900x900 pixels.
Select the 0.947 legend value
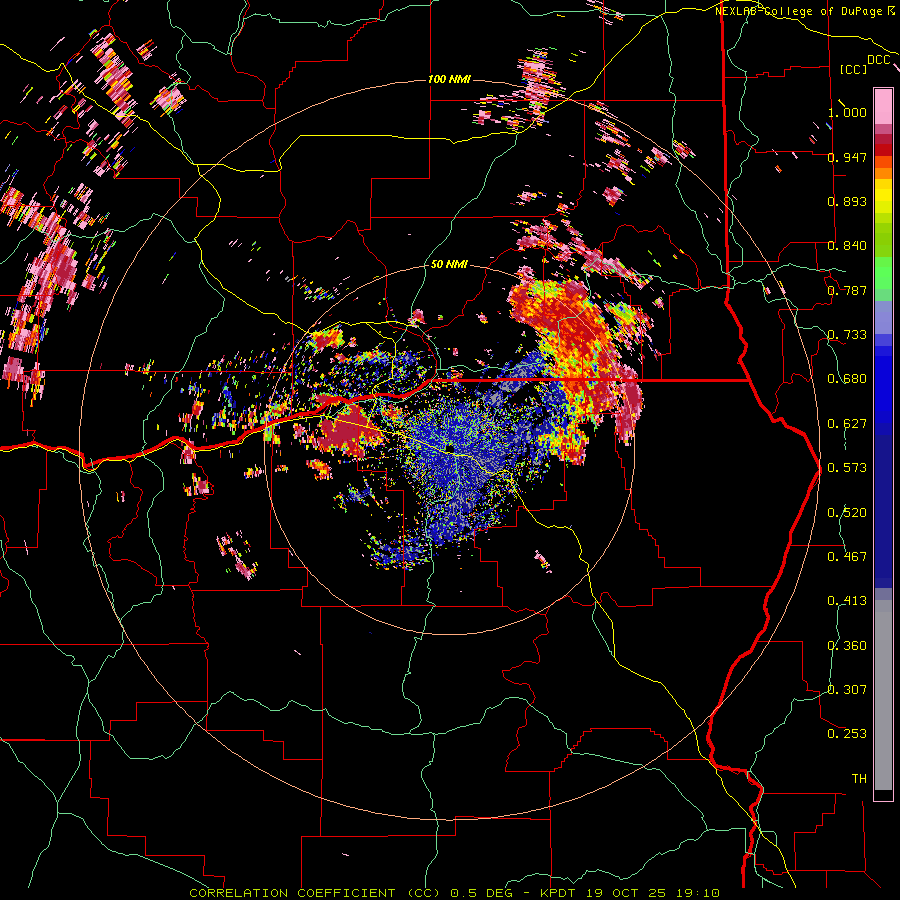pos(847,157)
